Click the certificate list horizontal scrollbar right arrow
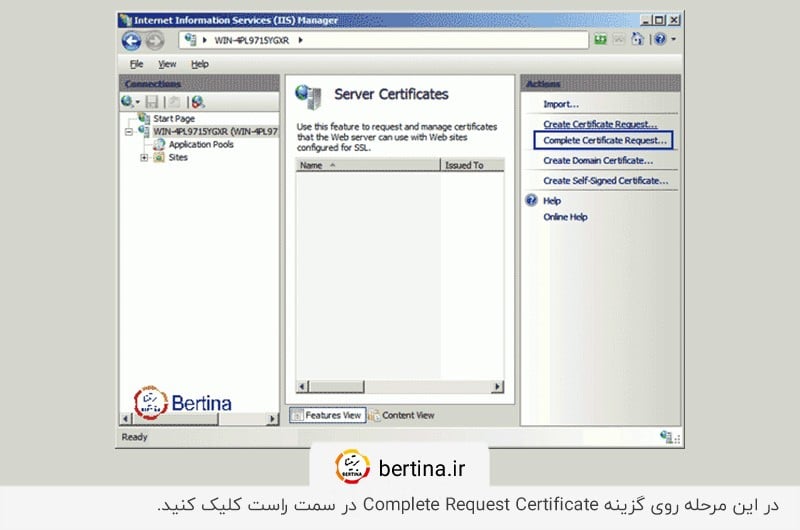Viewport: 800px width, 530px height. coord(498,386)
